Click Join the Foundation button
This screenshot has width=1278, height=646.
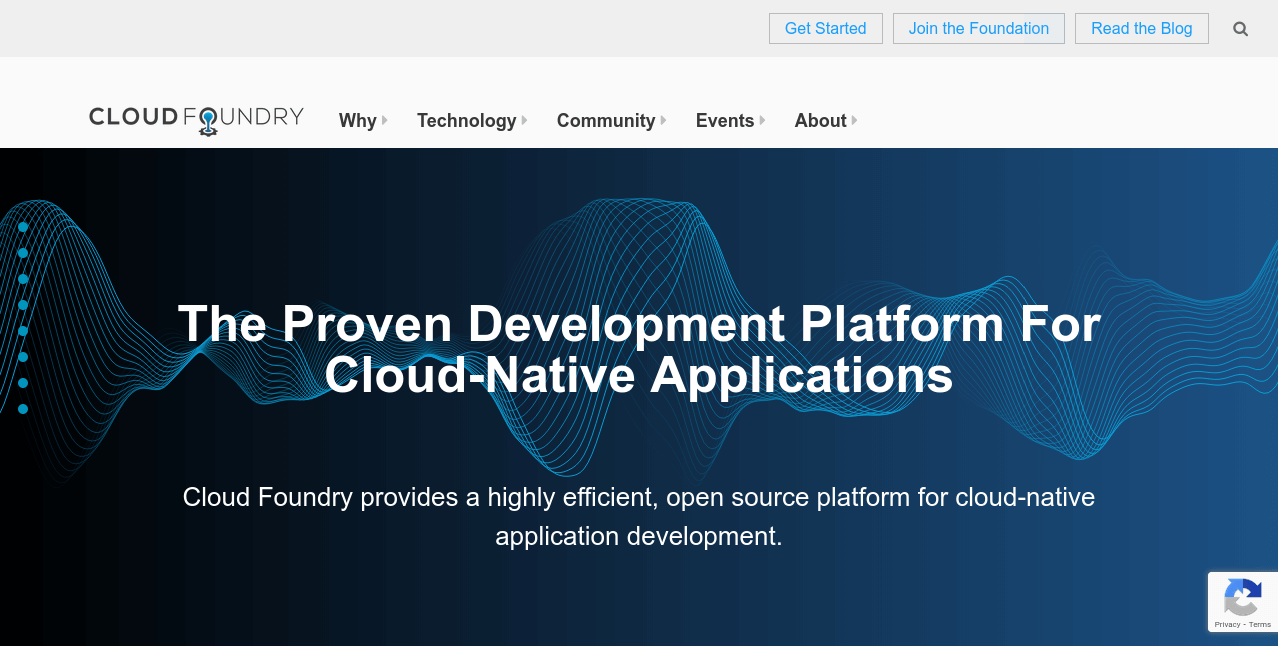pyautogui.click(x=979, y=28)
